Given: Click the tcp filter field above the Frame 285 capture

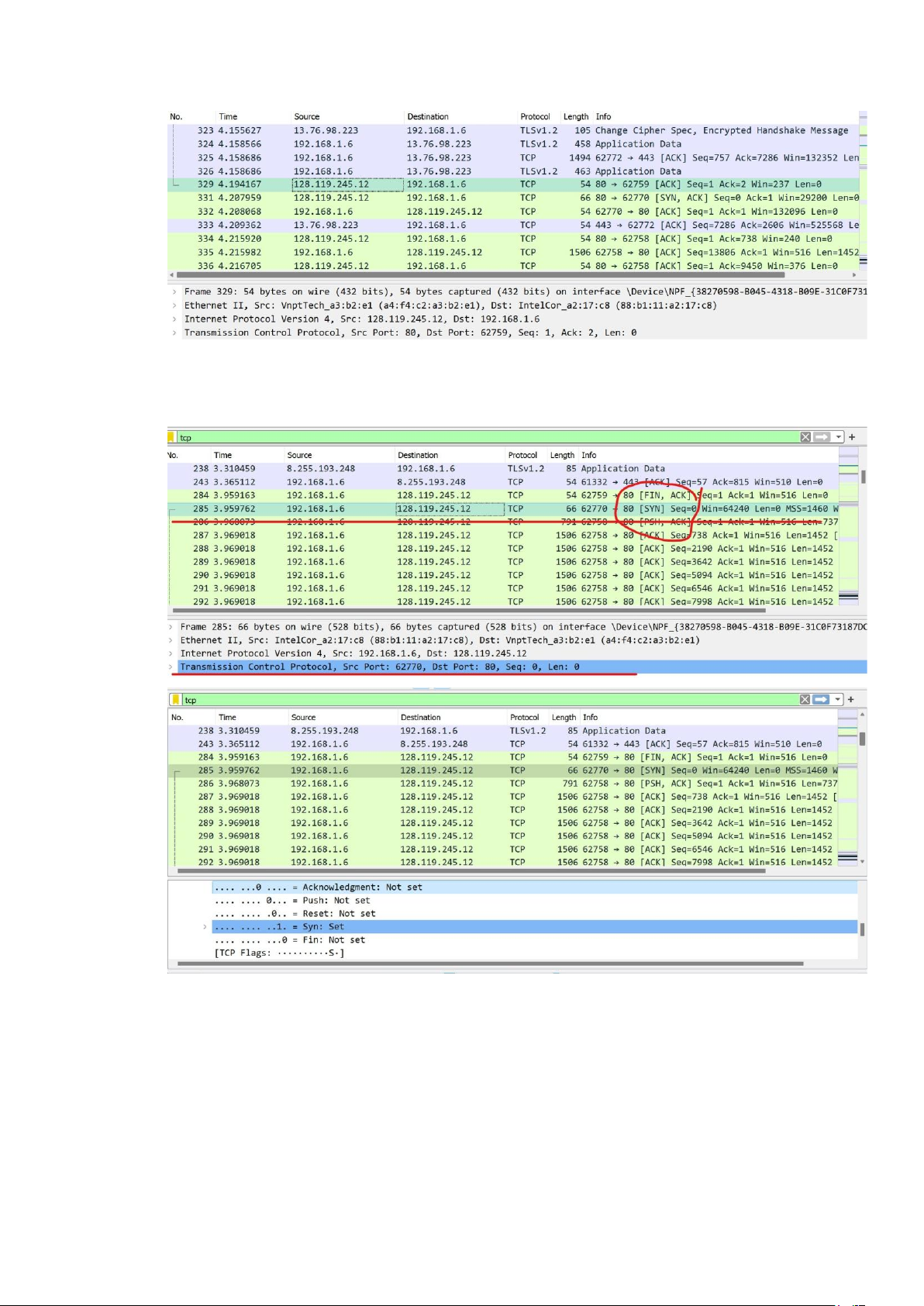Looking at the screenshot, I should pyautogui.click(x=488, y=437).
